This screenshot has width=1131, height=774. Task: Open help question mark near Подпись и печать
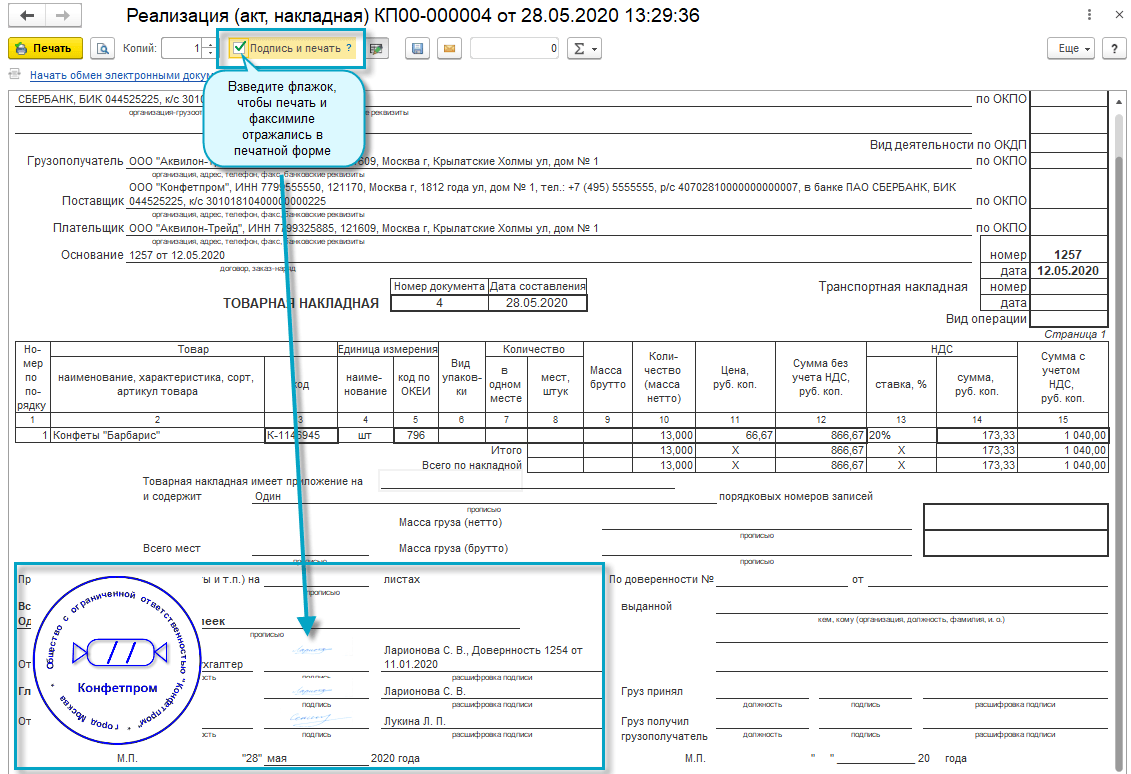[x=349, y=48]
